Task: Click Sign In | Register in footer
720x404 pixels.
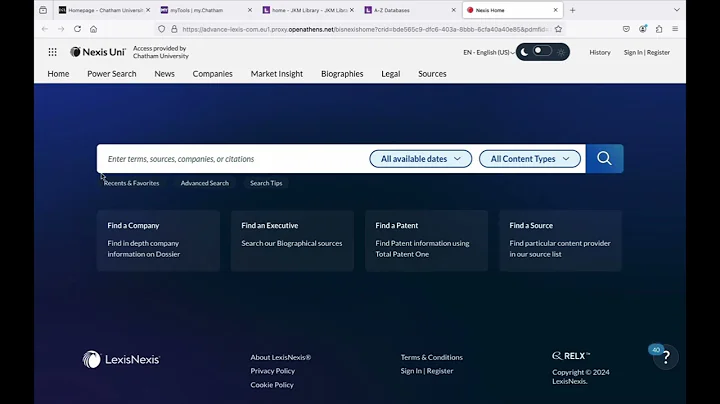Action: coord(427,371)
